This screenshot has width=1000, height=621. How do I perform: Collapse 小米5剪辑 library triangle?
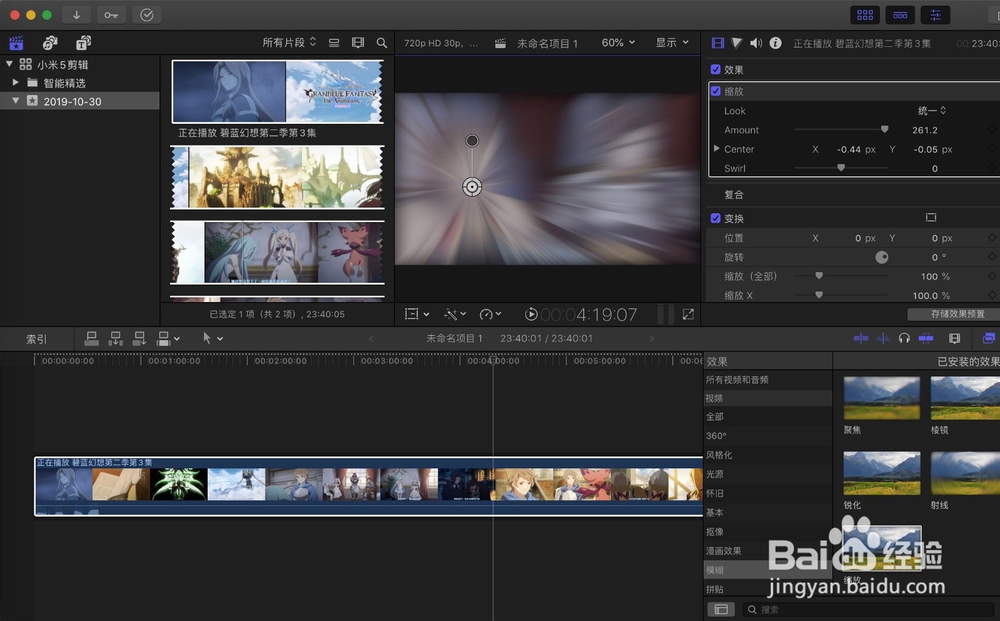pyautogui.click(x=9, y=64)
